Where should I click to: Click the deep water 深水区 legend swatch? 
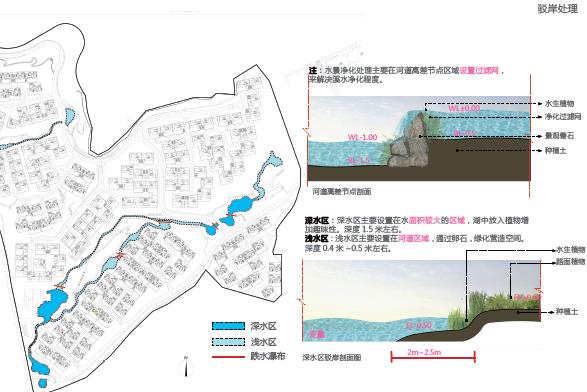click(x=228, y=326)
